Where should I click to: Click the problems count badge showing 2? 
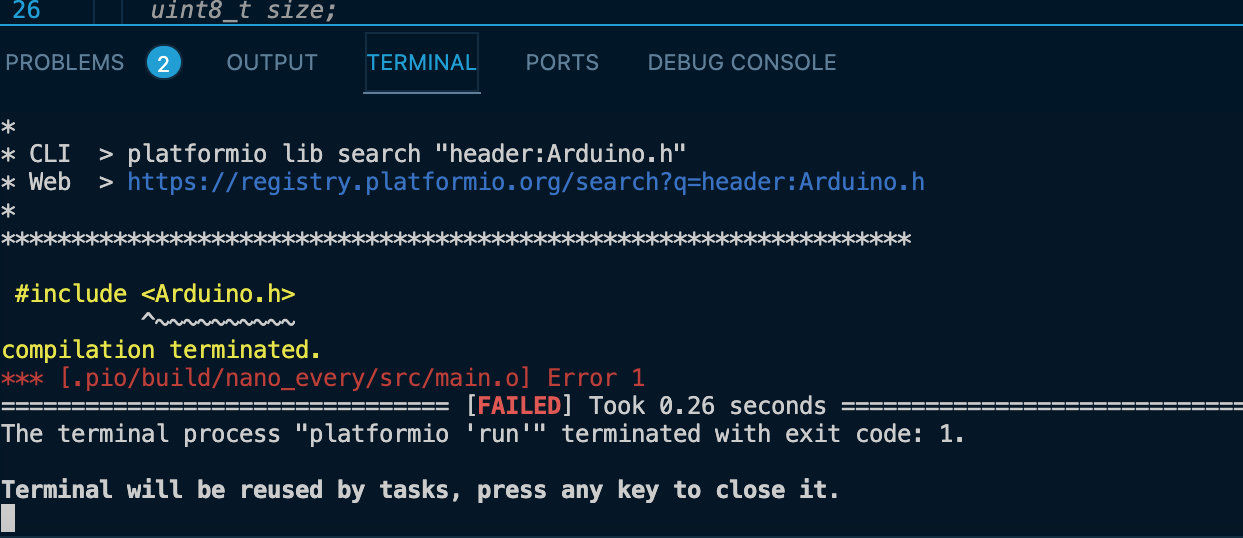[x=164, y=63]
